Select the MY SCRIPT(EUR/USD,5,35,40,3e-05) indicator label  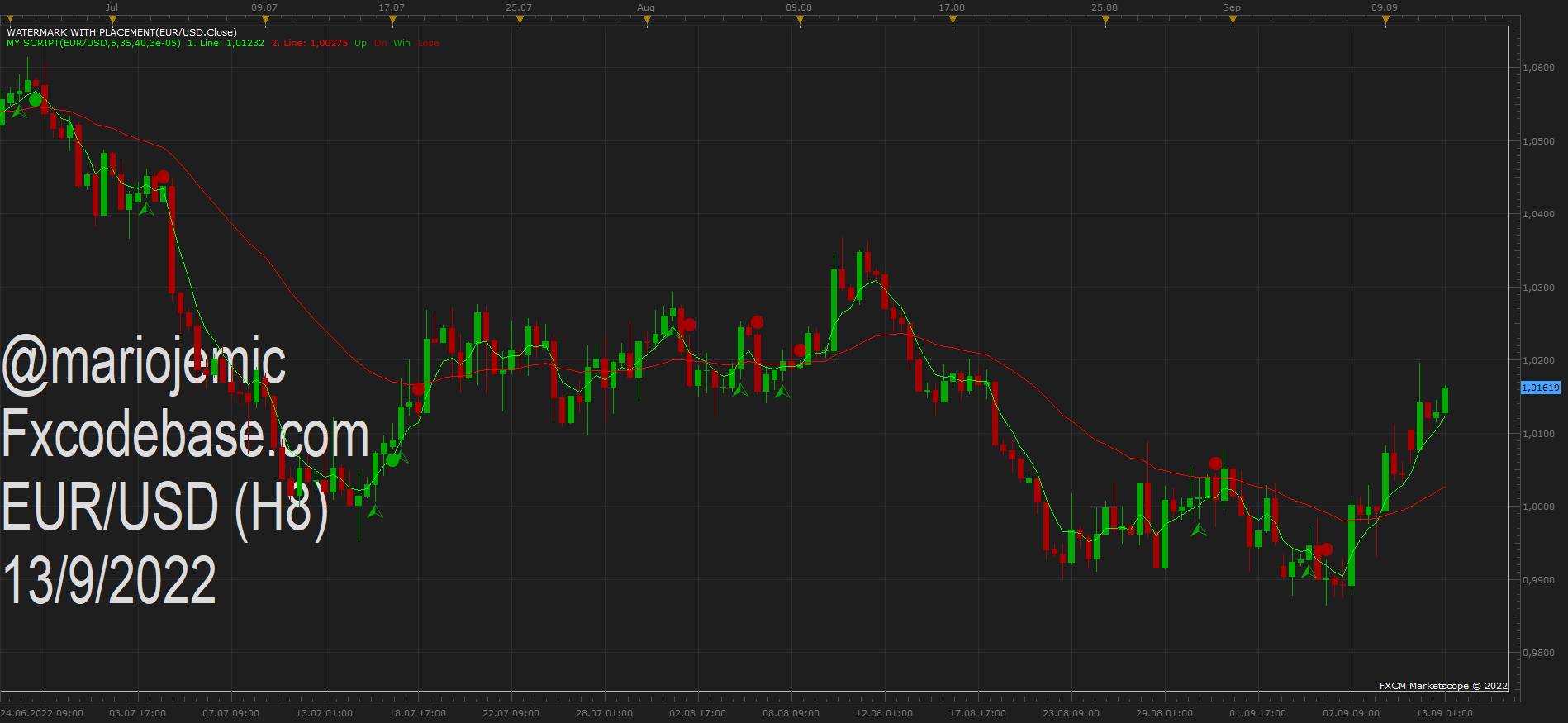[93, 43]
